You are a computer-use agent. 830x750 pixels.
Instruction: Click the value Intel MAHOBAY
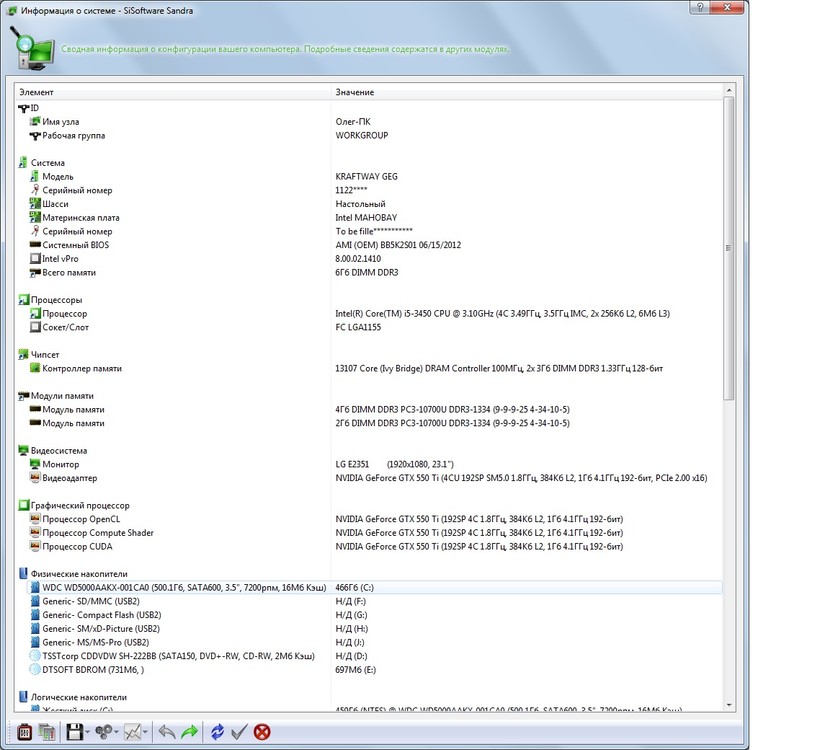pos(366,218)
